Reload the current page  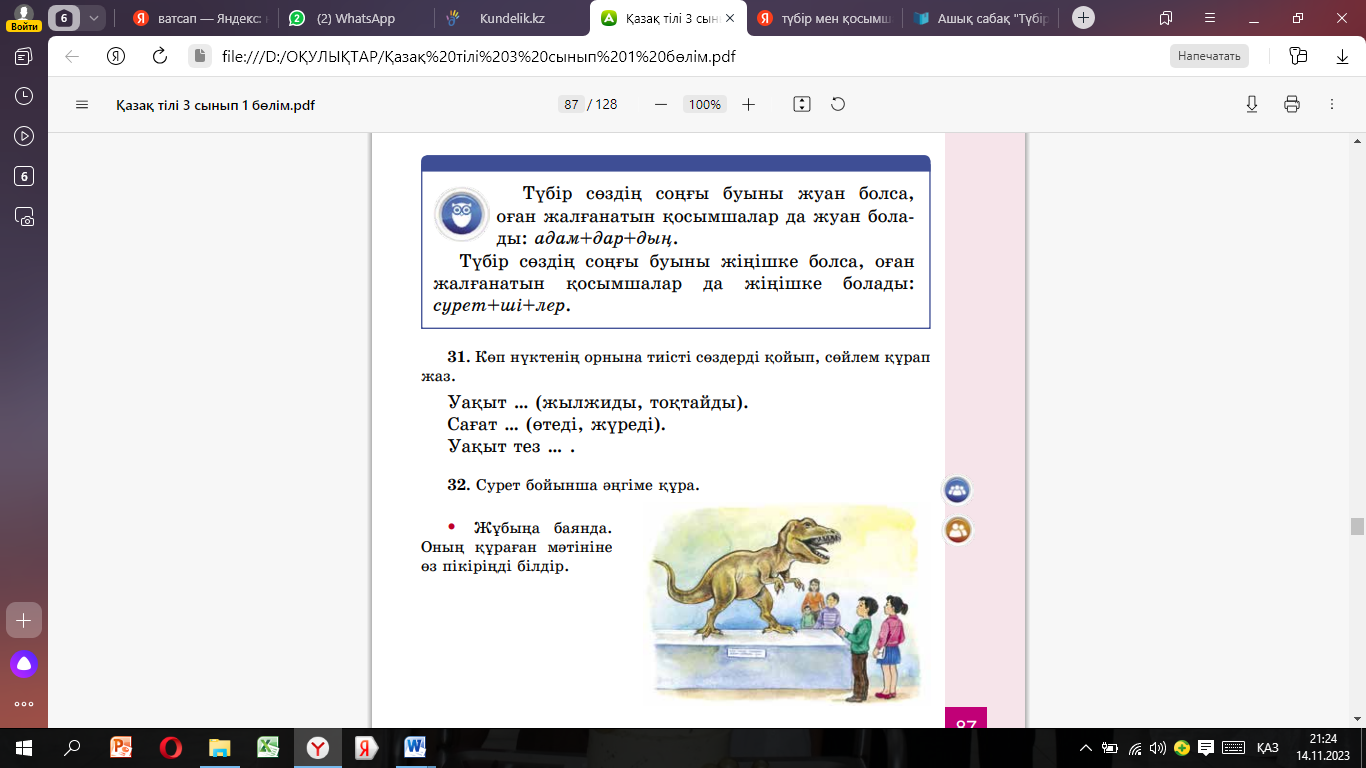pos(159,56)
